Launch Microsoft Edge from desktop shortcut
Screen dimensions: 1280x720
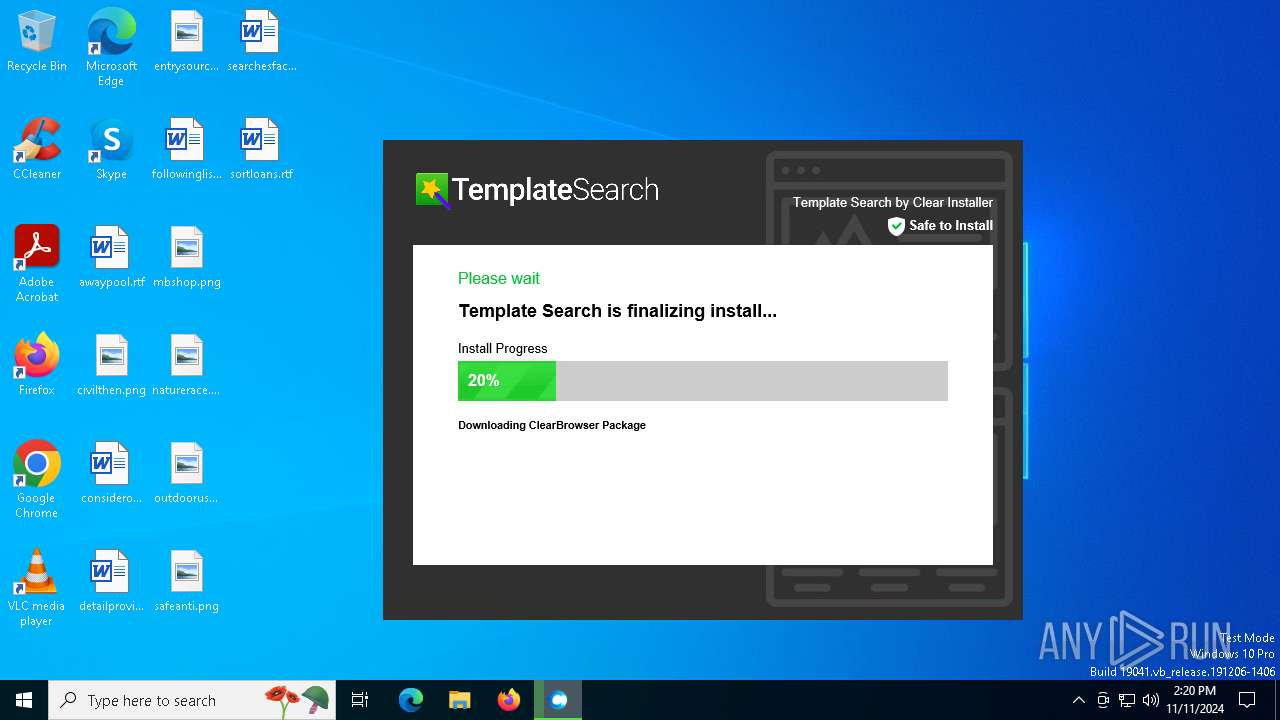pyautogui.click(x=111, y=47)
